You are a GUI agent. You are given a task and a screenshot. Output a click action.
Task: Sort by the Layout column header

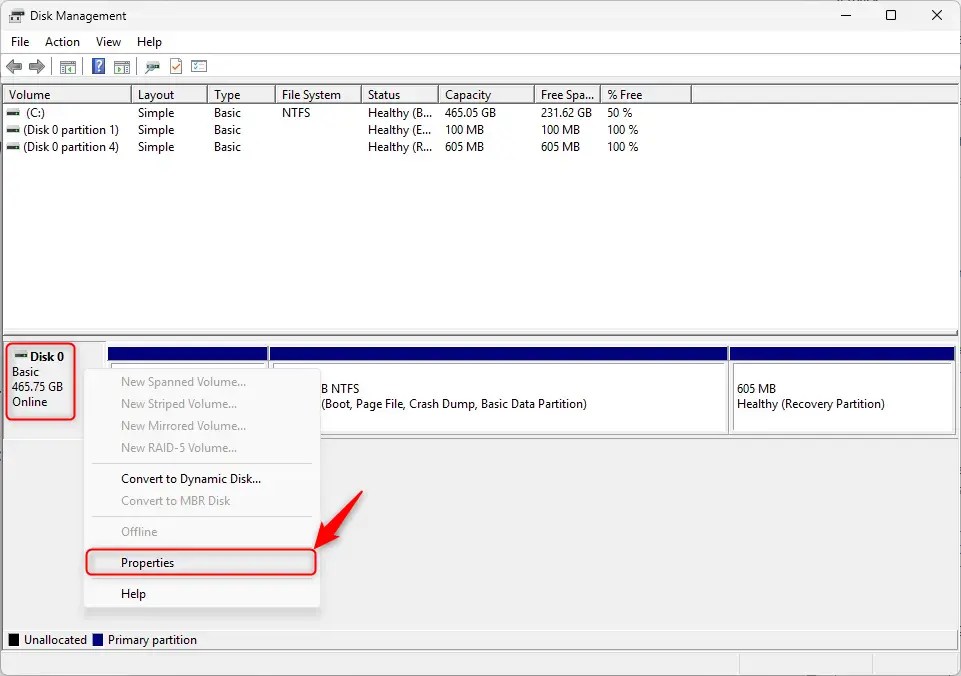point(169,95)
